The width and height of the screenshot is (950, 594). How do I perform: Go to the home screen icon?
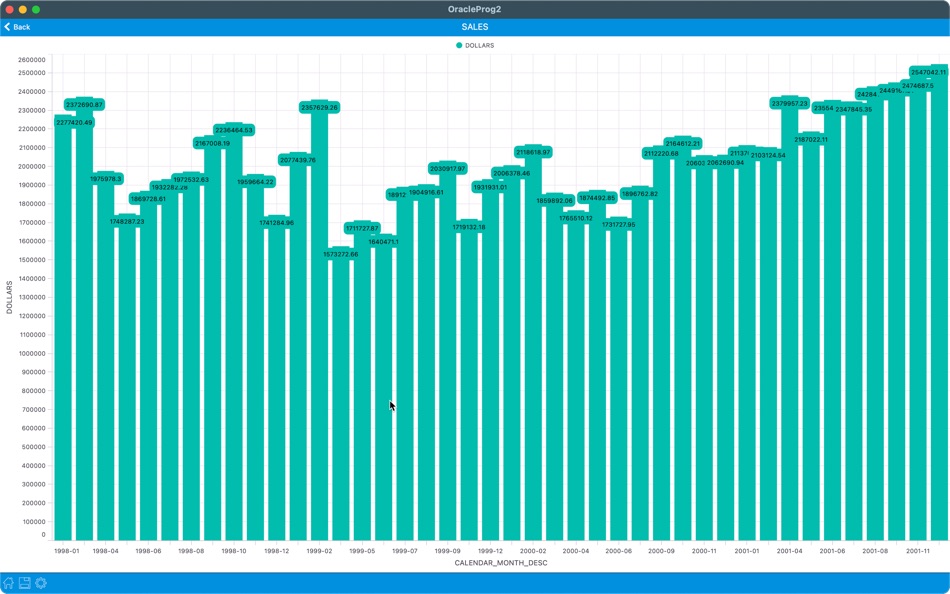pyautogui.click(x=8, y=583)
